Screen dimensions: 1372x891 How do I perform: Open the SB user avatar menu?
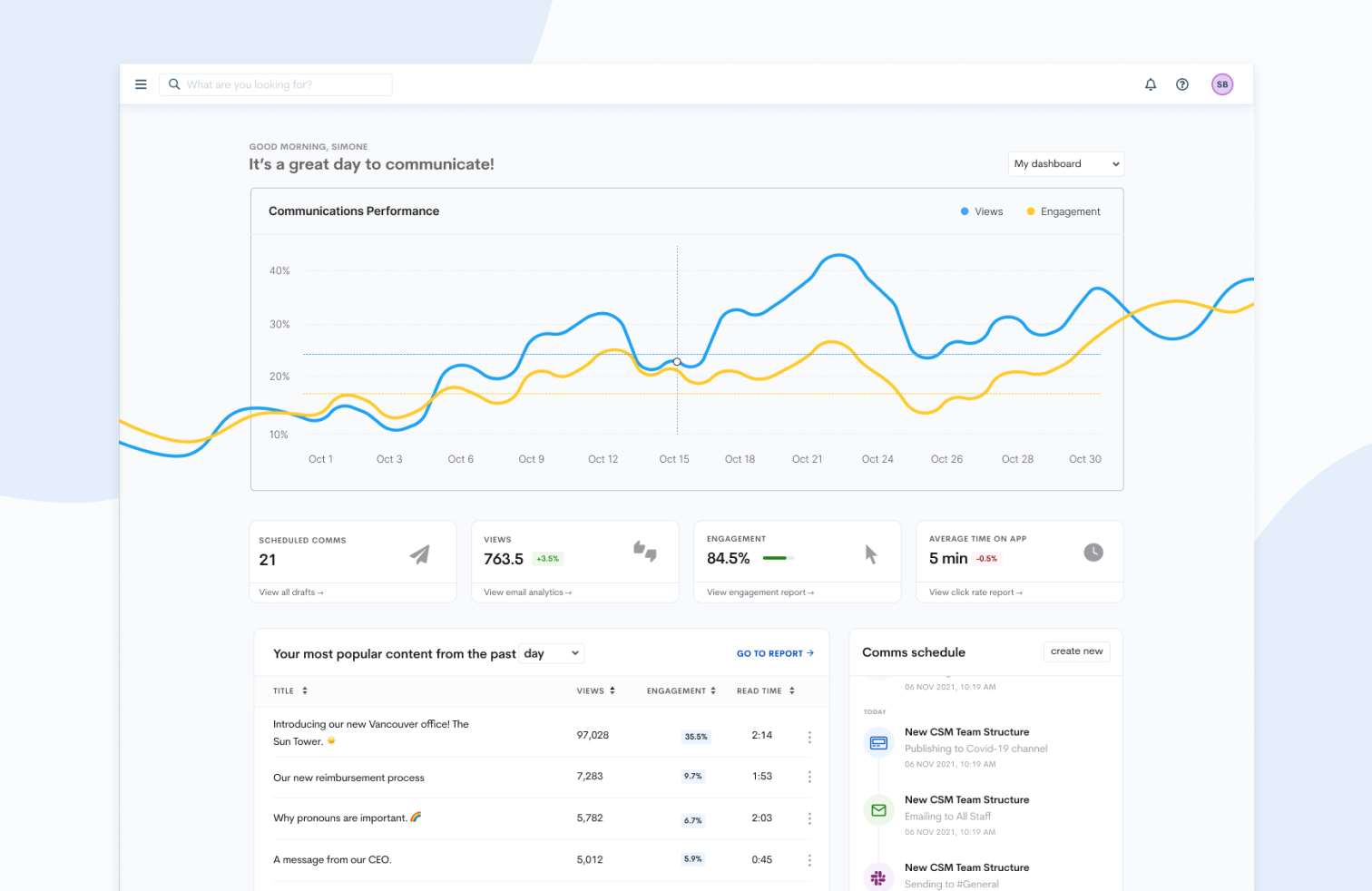click(x=1222, y=84)
